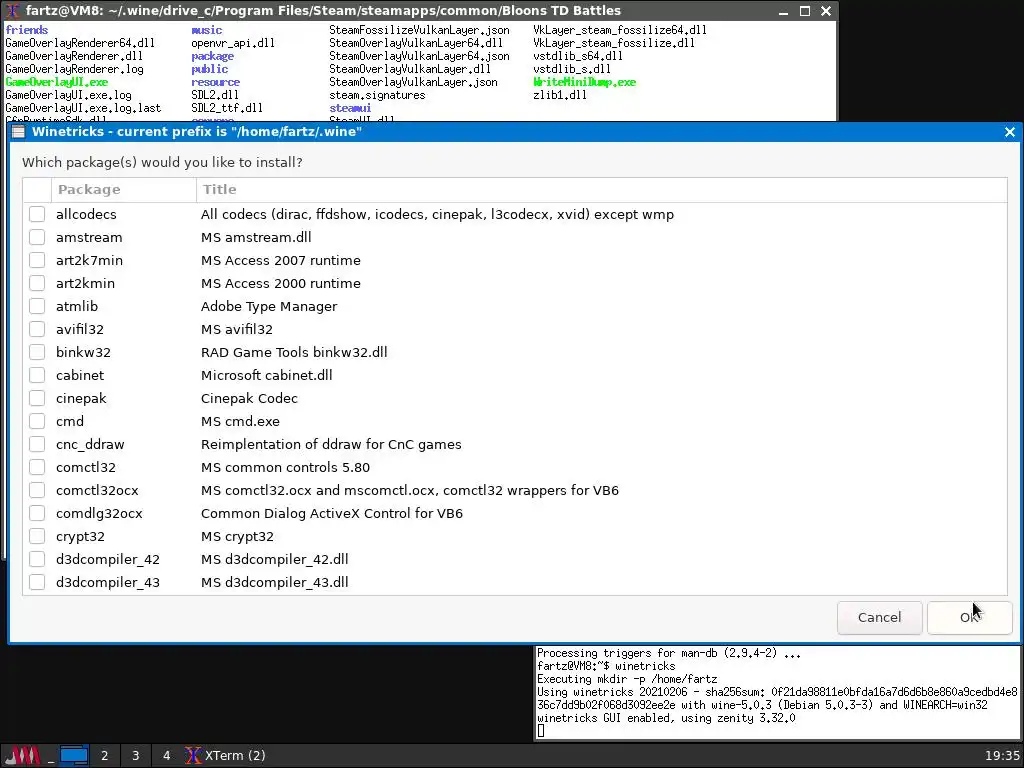This screenshot has width=1024, height=768.
Task: Switch to workspace 2 in taskbar
Action: pos(104,756)
